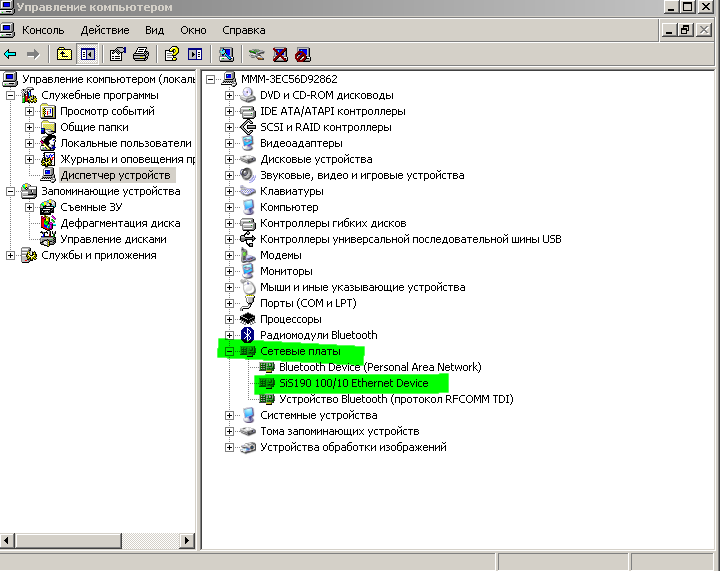720x571 pixels.
Task: Click Scan for hardware changes icon
Action: [226, 54]
